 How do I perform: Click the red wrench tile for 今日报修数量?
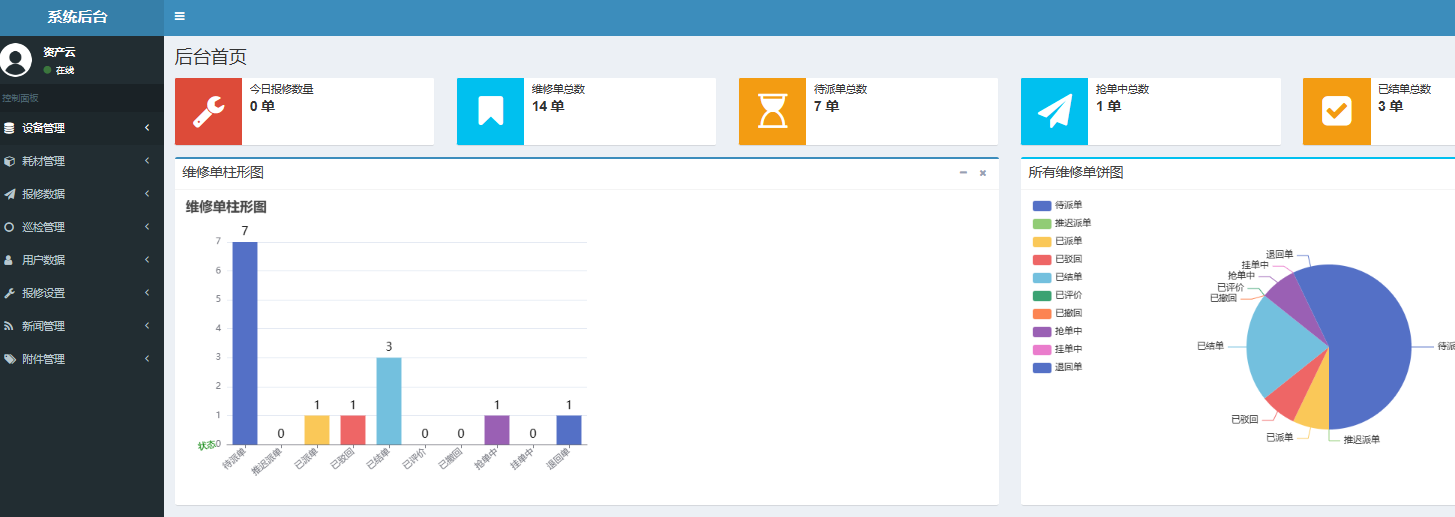pyautogui.click(x=208, y=111)
